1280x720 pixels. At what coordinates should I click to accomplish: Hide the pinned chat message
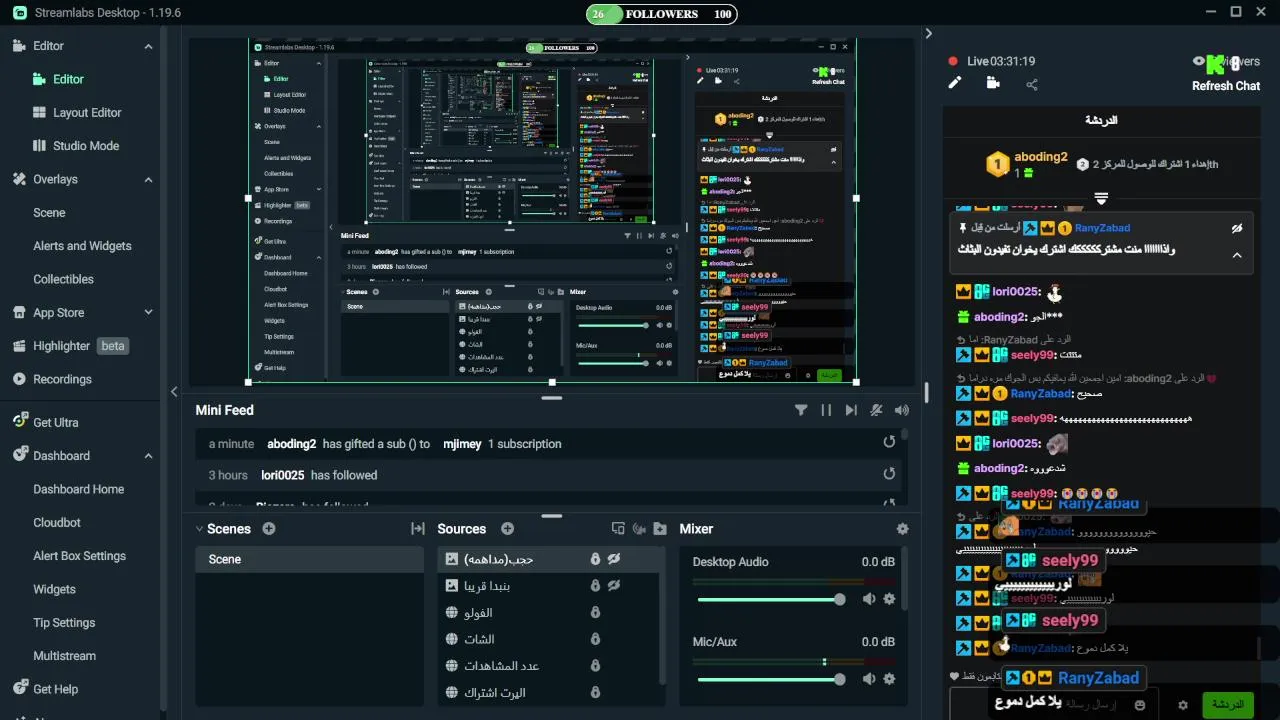coord(1237,228)
